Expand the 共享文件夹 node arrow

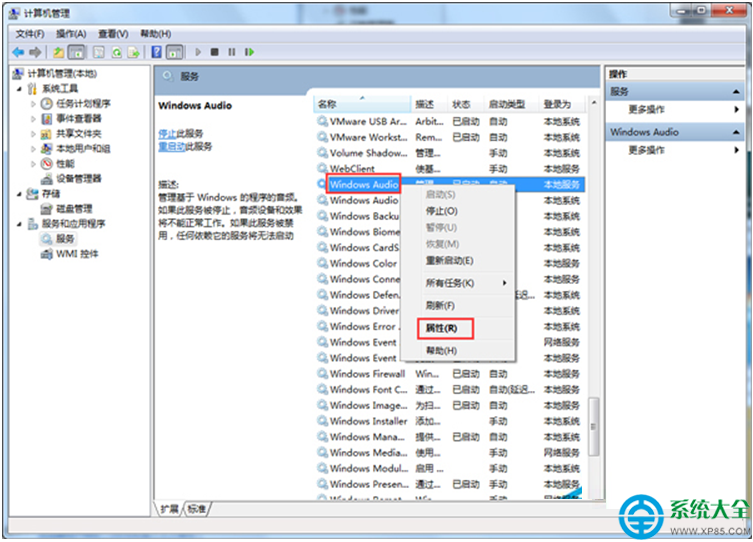pyautogui.click(x=33, y=134)
